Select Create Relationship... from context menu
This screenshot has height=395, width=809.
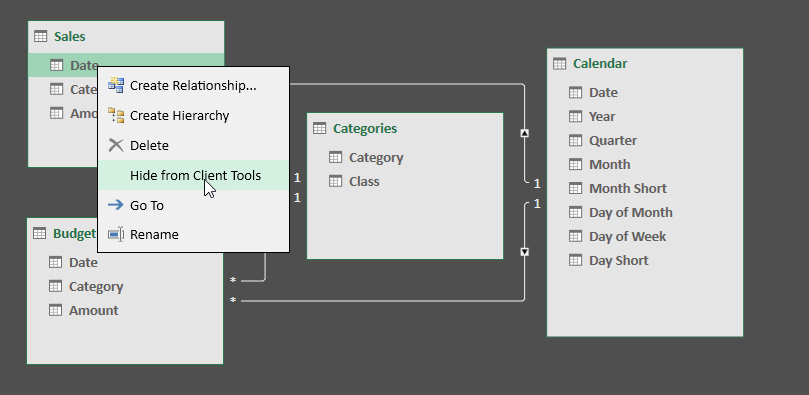(x=193, y=86)
